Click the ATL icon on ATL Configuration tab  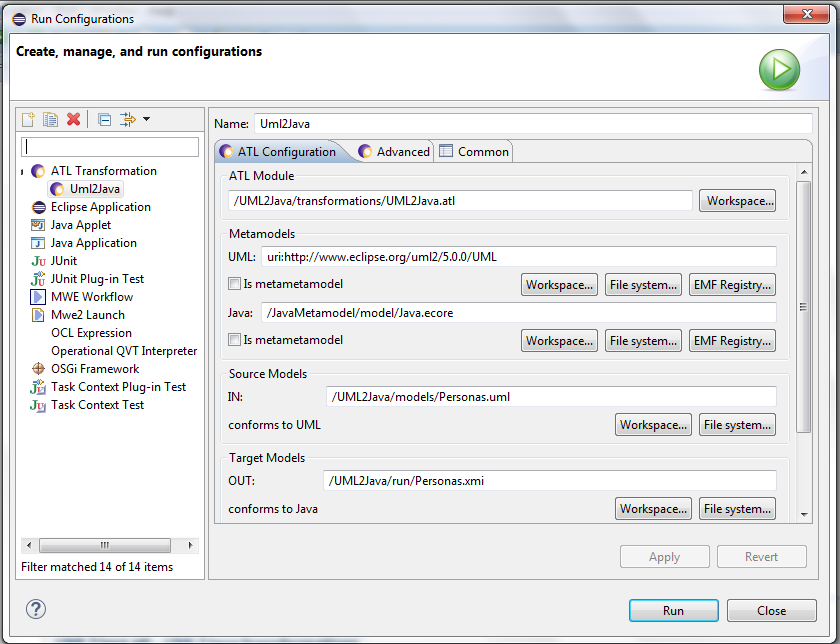tap(226, 152)
